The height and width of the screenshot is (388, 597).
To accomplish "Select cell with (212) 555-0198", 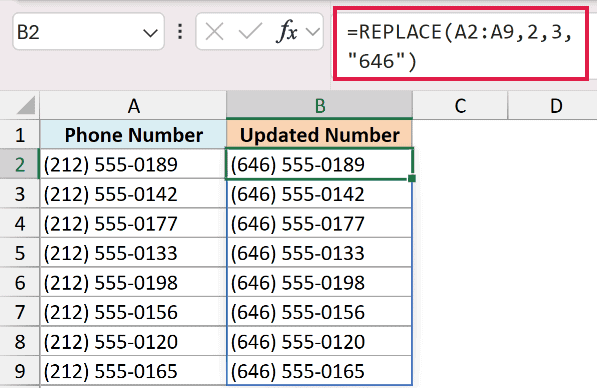I will coord(133,283).
